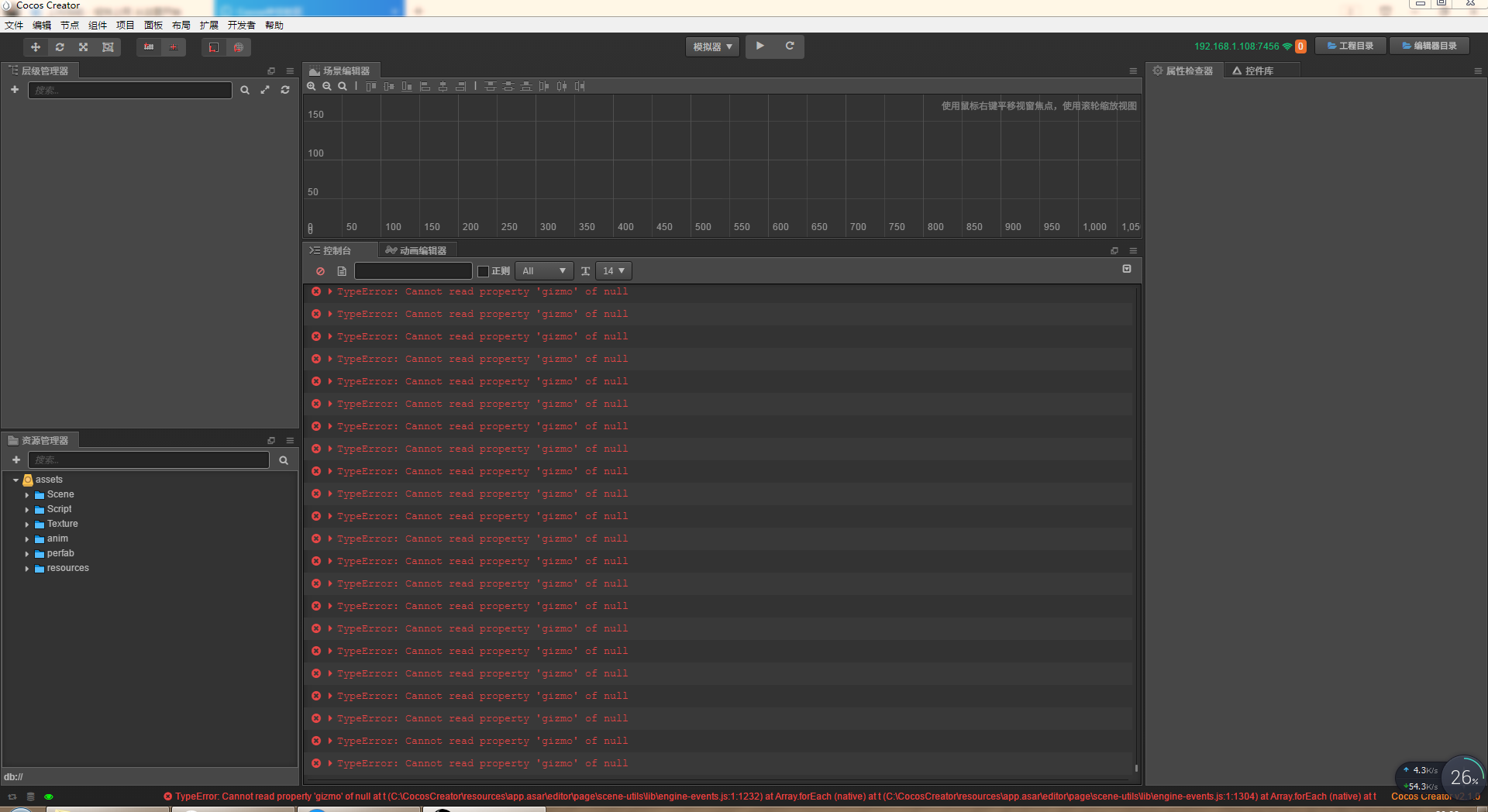Select the scale transform tool
1488x812 pixels.
pyautogui.click(x=84, y=47)
